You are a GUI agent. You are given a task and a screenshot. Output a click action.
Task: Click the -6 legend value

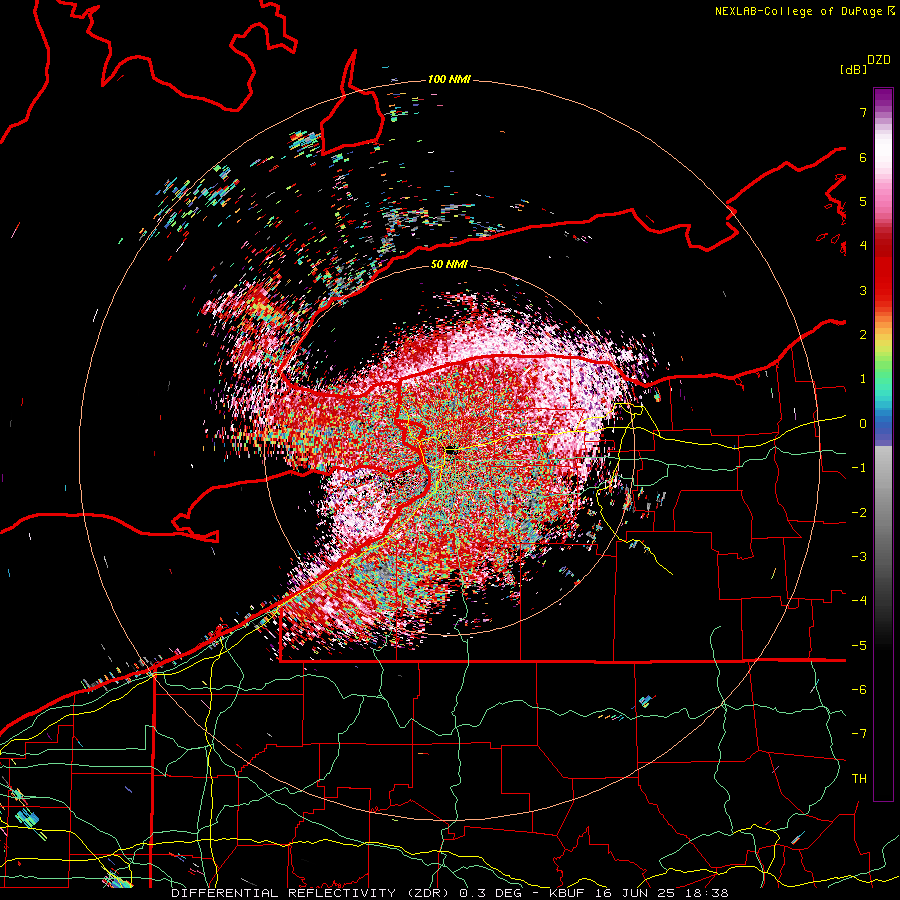pos(859,690)
